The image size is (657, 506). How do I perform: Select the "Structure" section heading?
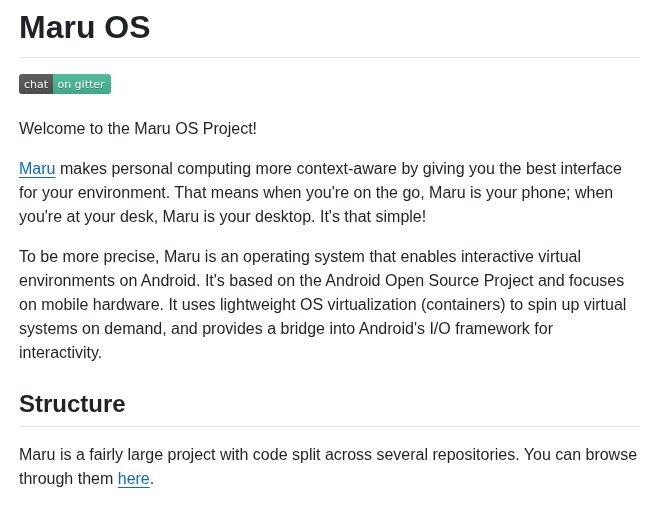pyautogui.click(x=72, y=404)
